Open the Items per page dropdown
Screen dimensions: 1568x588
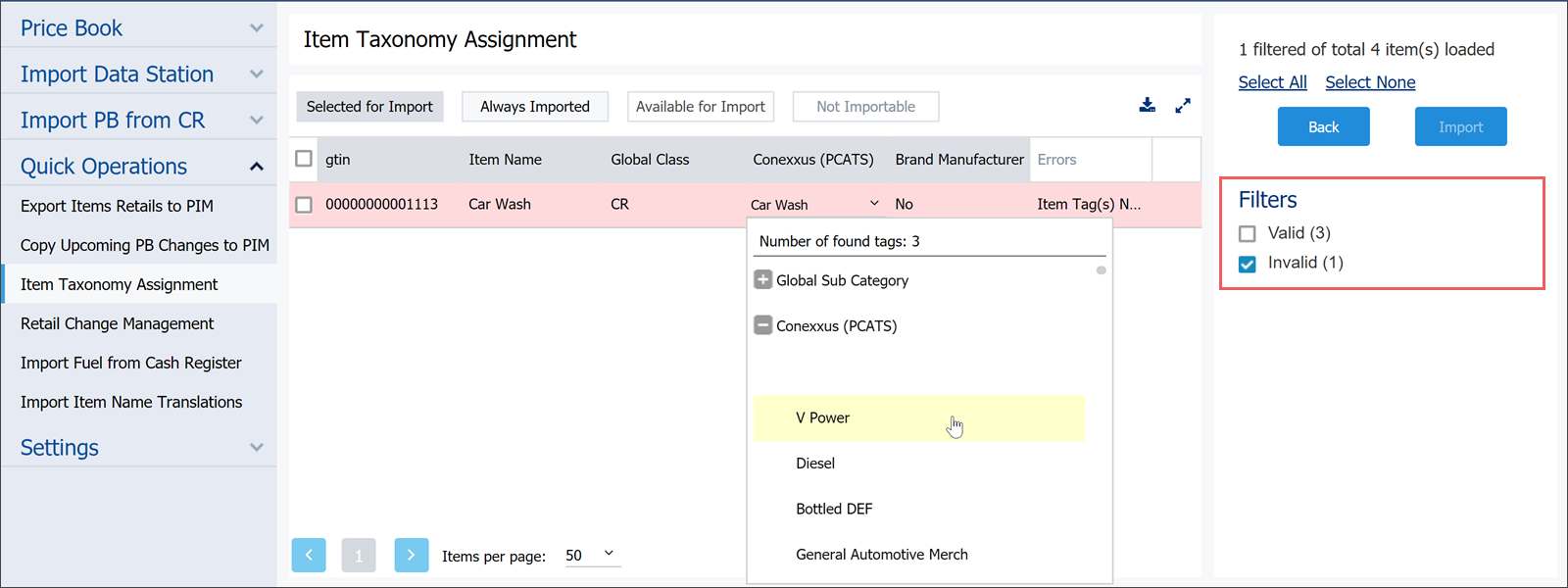(x=591, y=556)
